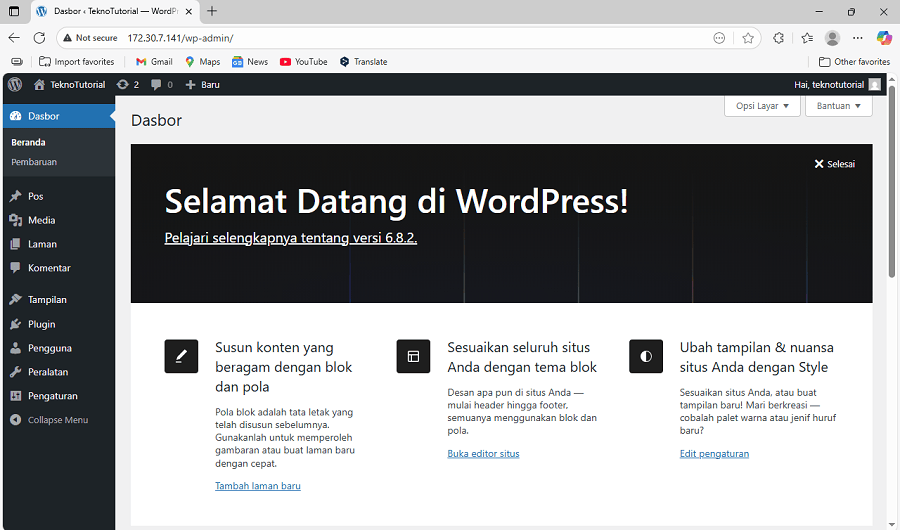Click the Not secure site info badge
The height and width of the screenshot is (530, 900).
tap(90, 38)
